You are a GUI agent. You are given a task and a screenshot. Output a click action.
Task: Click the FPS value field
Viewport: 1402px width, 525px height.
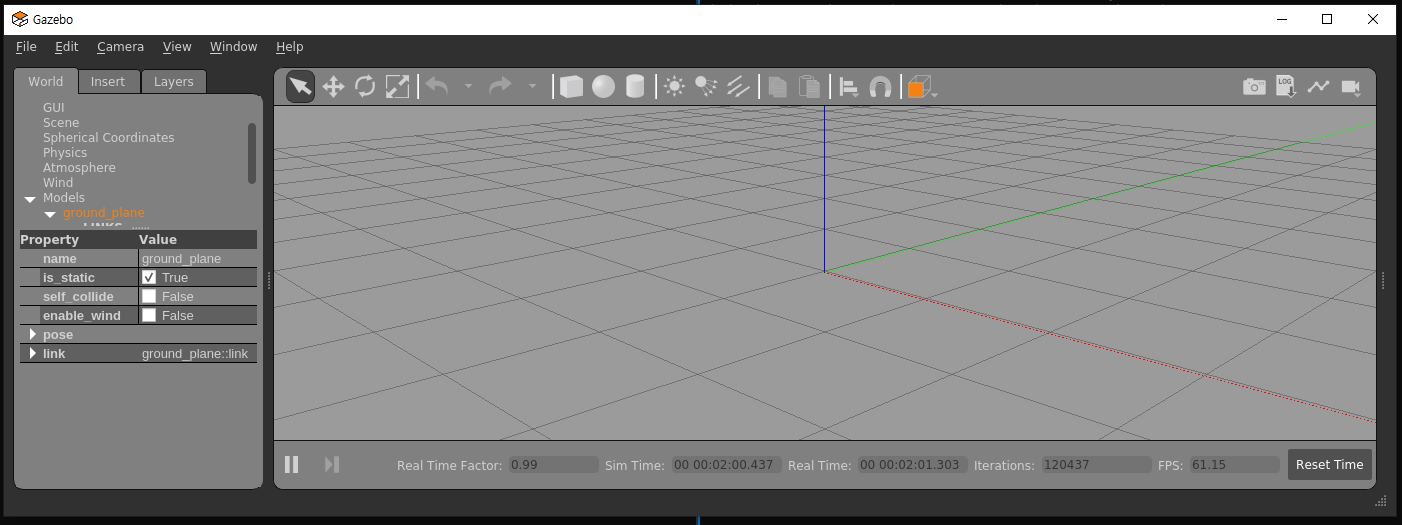coord(1234,465)
